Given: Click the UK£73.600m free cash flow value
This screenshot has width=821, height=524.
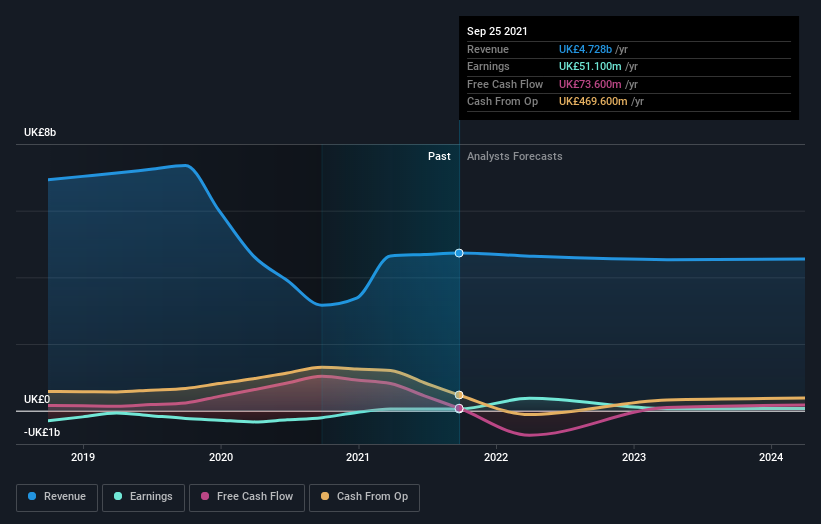Looking at the screenshot, I should [590, 84].
